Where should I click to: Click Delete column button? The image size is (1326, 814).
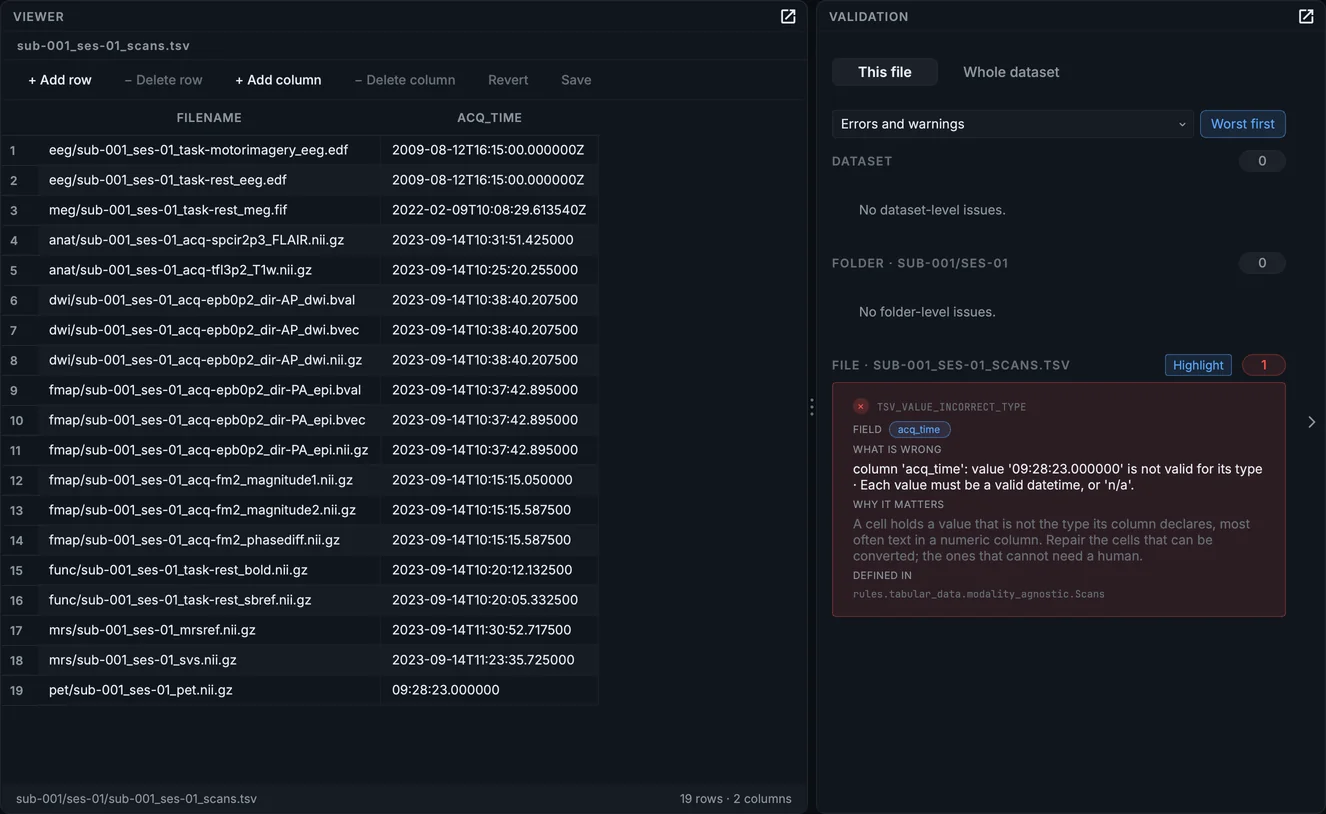pyautogui.click(x=405, y=80)
